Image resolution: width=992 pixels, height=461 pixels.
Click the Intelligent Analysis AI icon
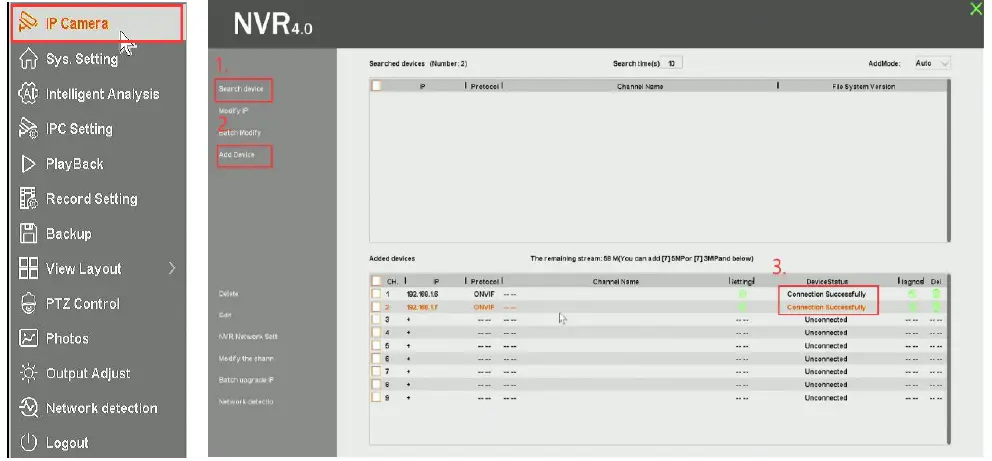pos(28,94)
